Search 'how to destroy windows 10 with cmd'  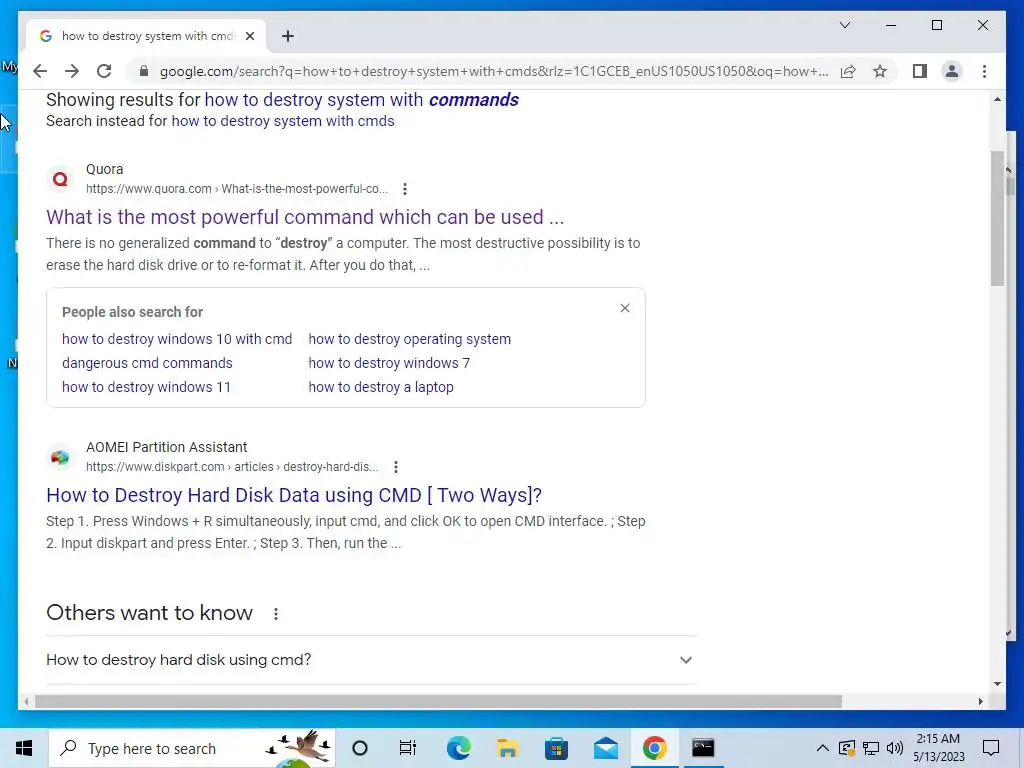tap(177, 339)
